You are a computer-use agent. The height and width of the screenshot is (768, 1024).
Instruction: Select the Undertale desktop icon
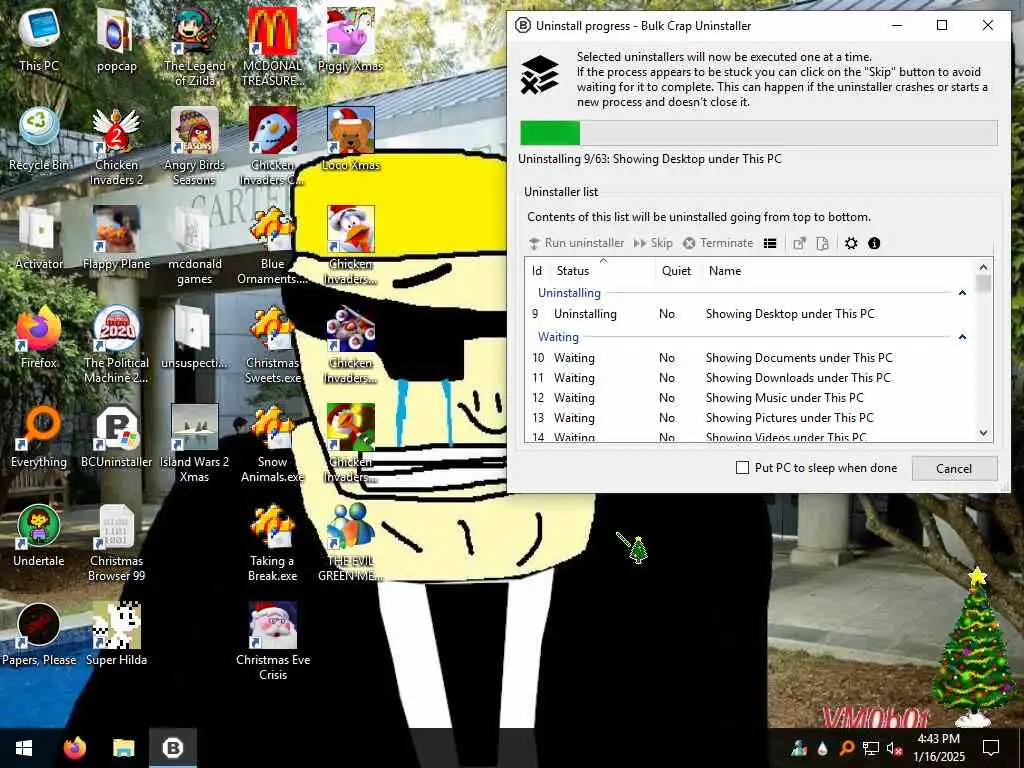(39, 536)
